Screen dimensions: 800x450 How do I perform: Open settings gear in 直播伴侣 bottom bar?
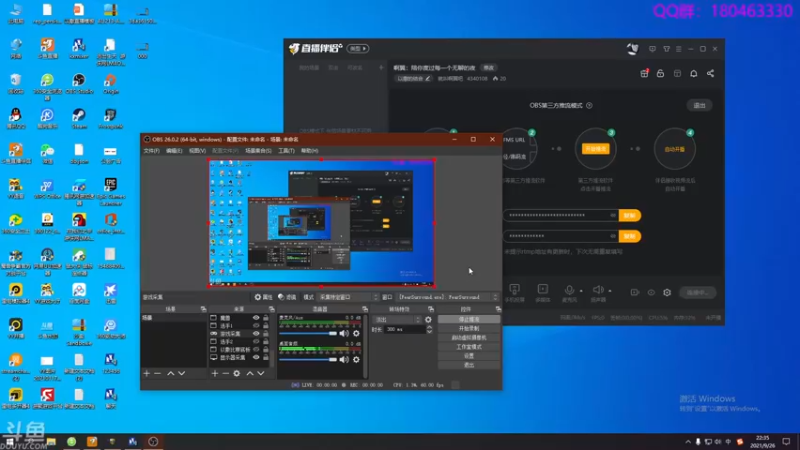pyautogui.click(x=667, y=292)
